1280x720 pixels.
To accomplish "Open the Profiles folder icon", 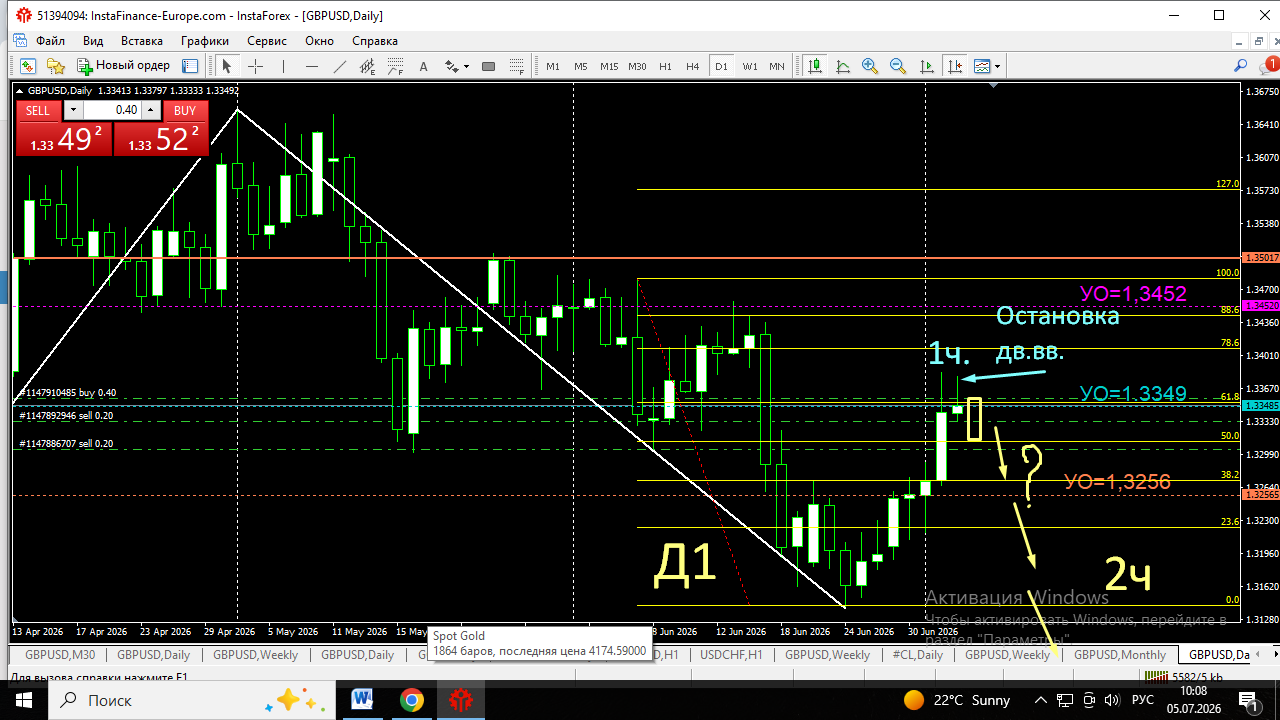I will pos(56,66).
